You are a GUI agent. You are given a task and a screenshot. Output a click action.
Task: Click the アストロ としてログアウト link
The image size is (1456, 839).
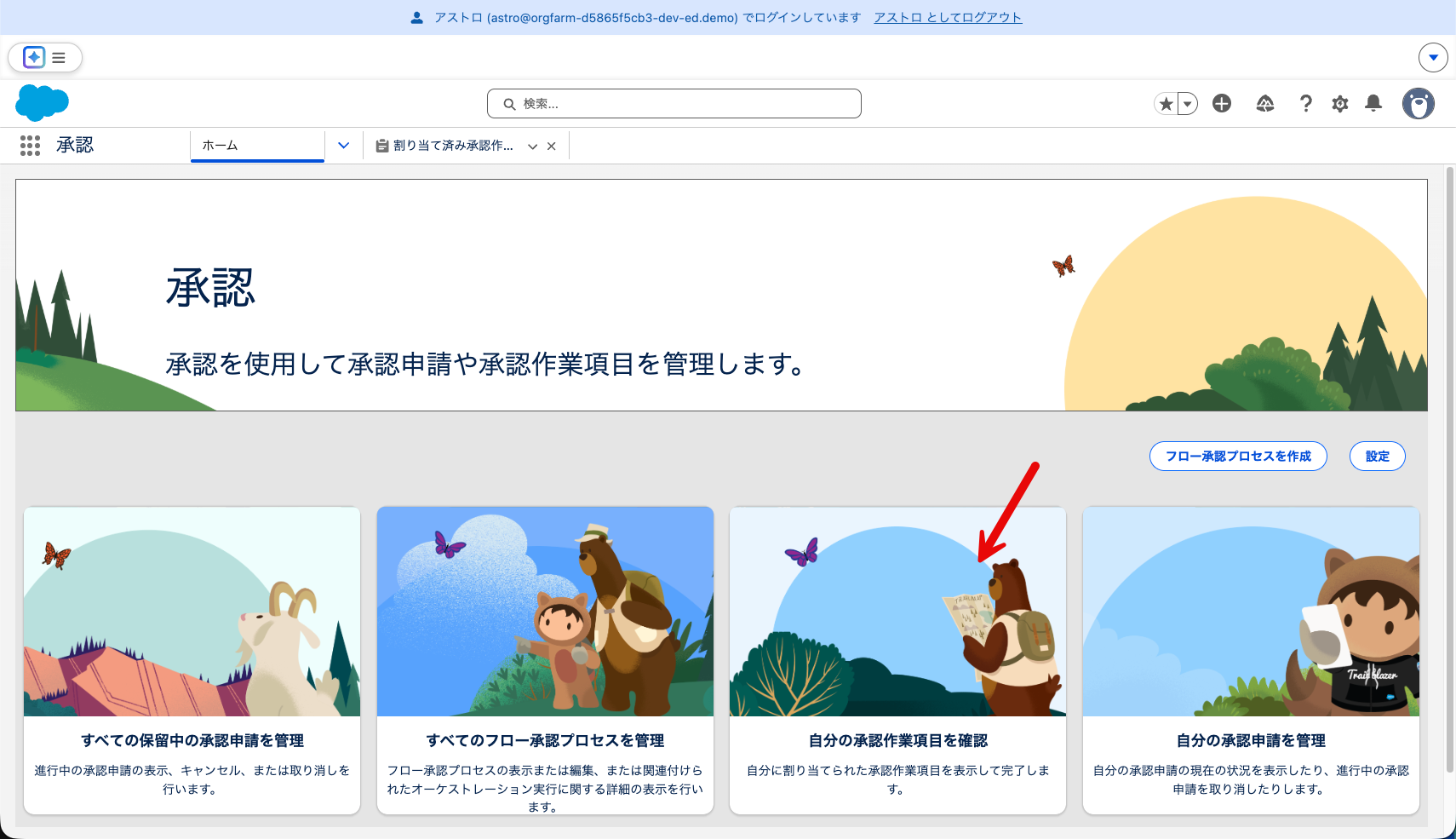click(948, 17)
